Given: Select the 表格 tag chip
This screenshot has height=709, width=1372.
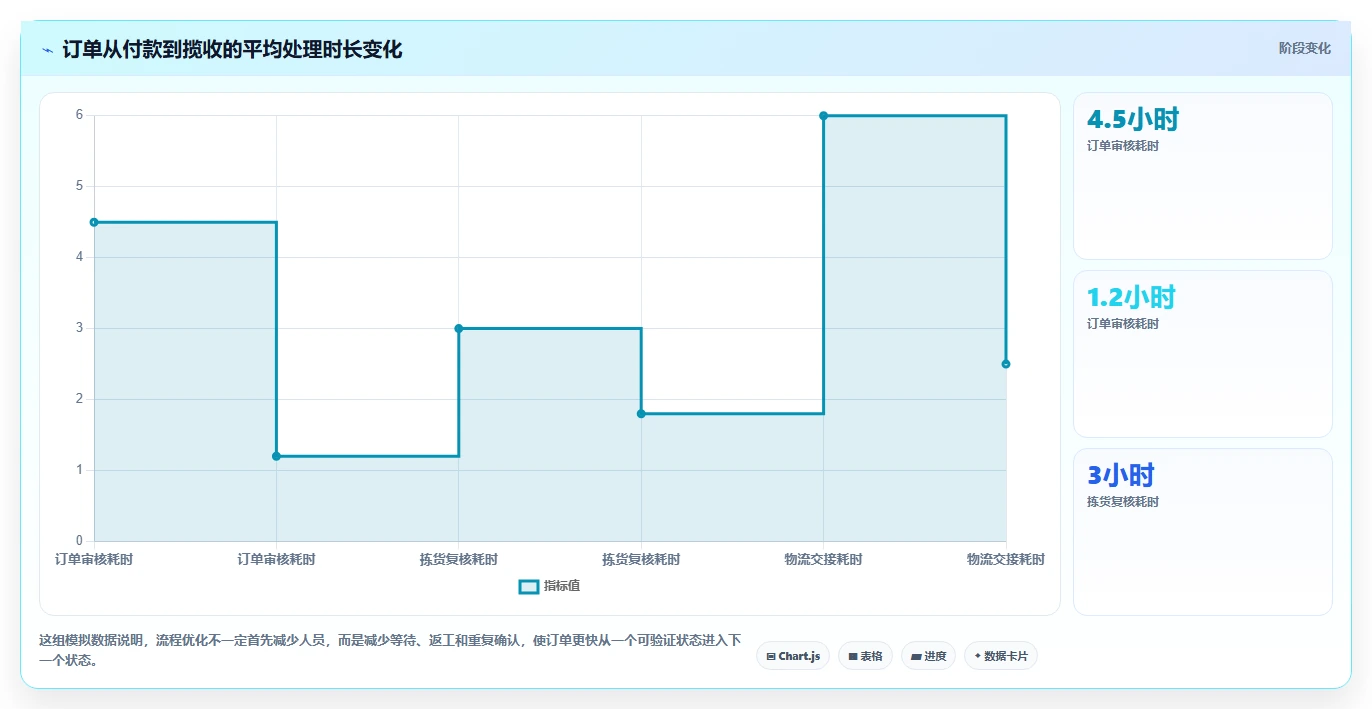Looking at the screenshot, I should point(865,656).
